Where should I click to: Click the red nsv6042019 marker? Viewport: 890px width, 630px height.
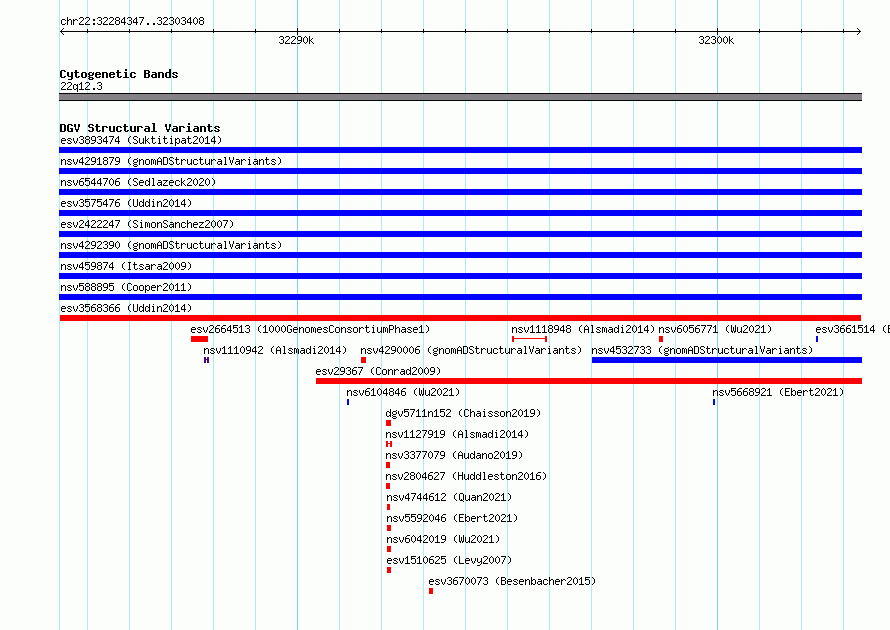click(x=389, y=549)
